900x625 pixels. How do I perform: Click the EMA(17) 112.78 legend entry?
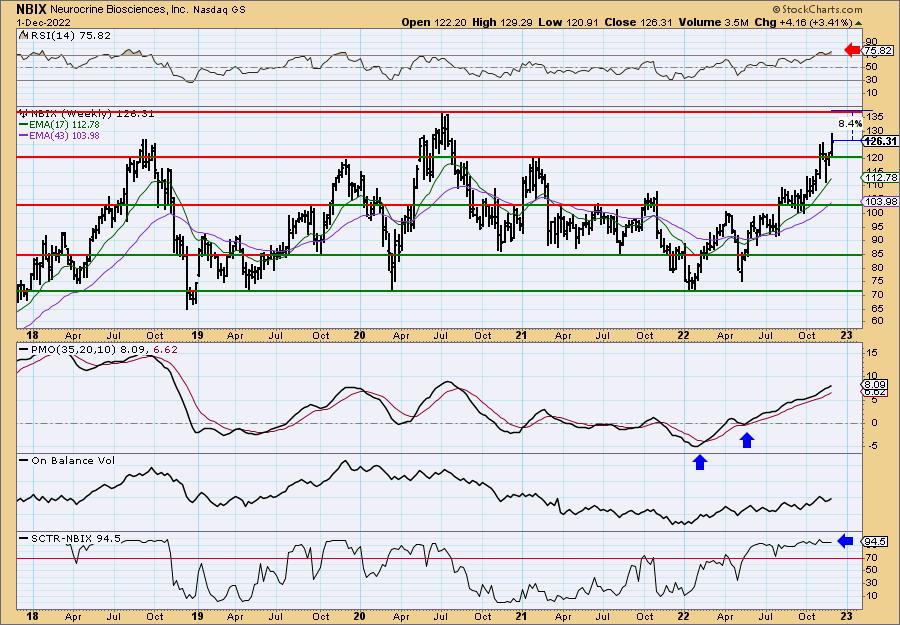click(x=64, y=125)
